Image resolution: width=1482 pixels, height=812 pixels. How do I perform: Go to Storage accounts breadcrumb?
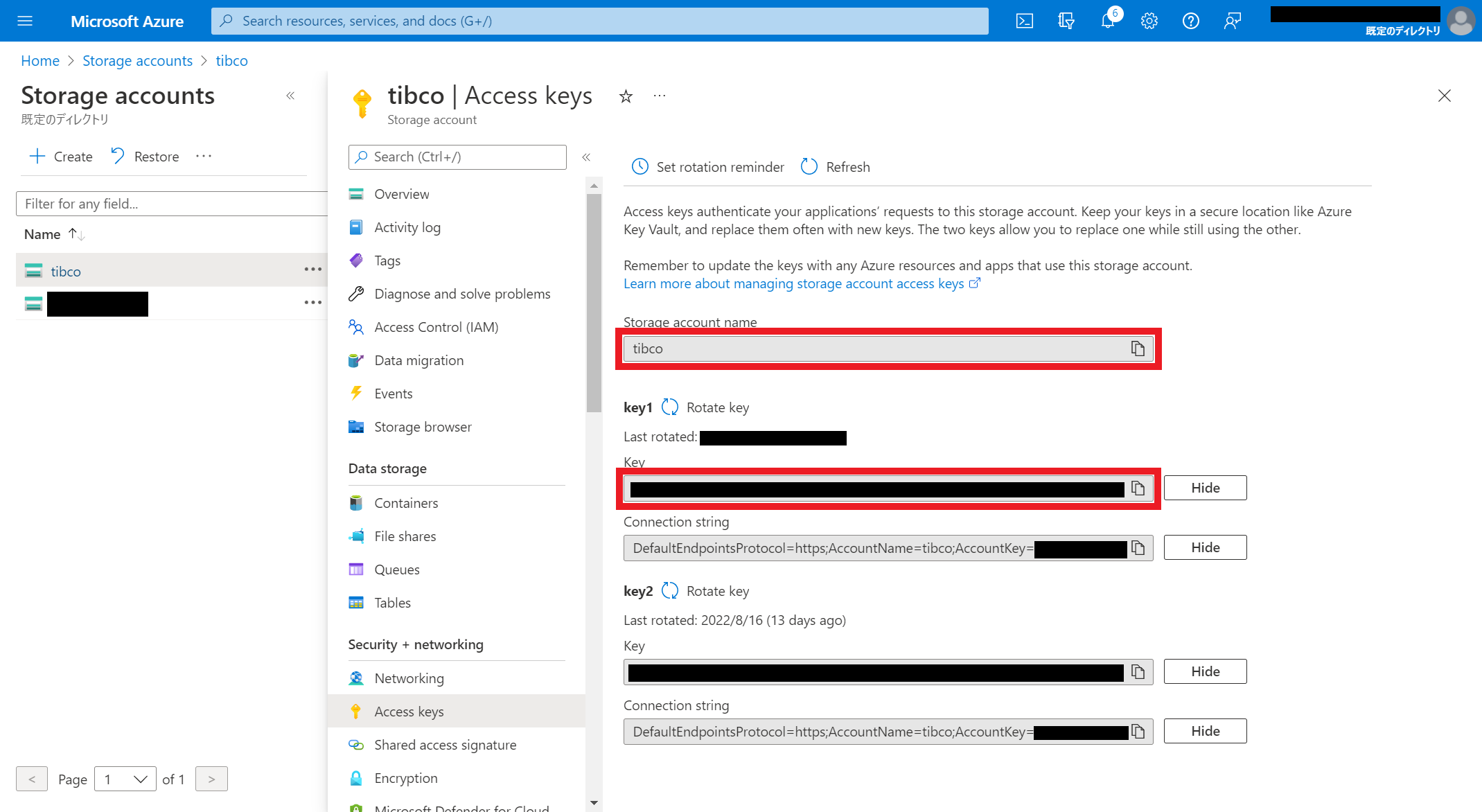pyautogui.click(x=137, y=61)
